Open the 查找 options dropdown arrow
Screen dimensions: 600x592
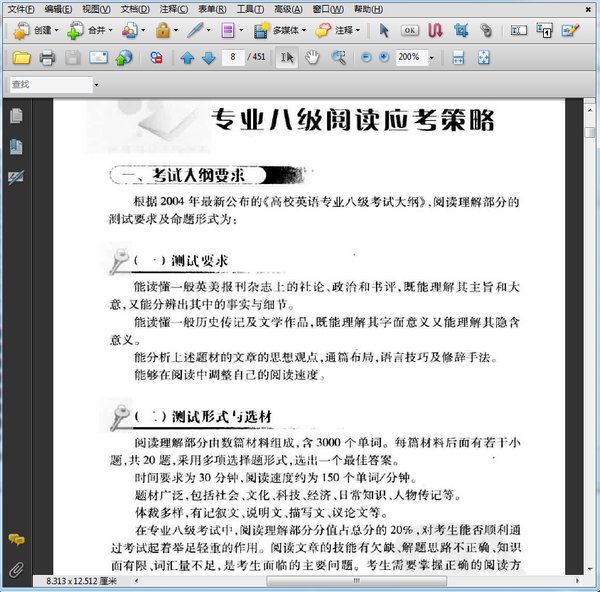(x=96, y=85)
